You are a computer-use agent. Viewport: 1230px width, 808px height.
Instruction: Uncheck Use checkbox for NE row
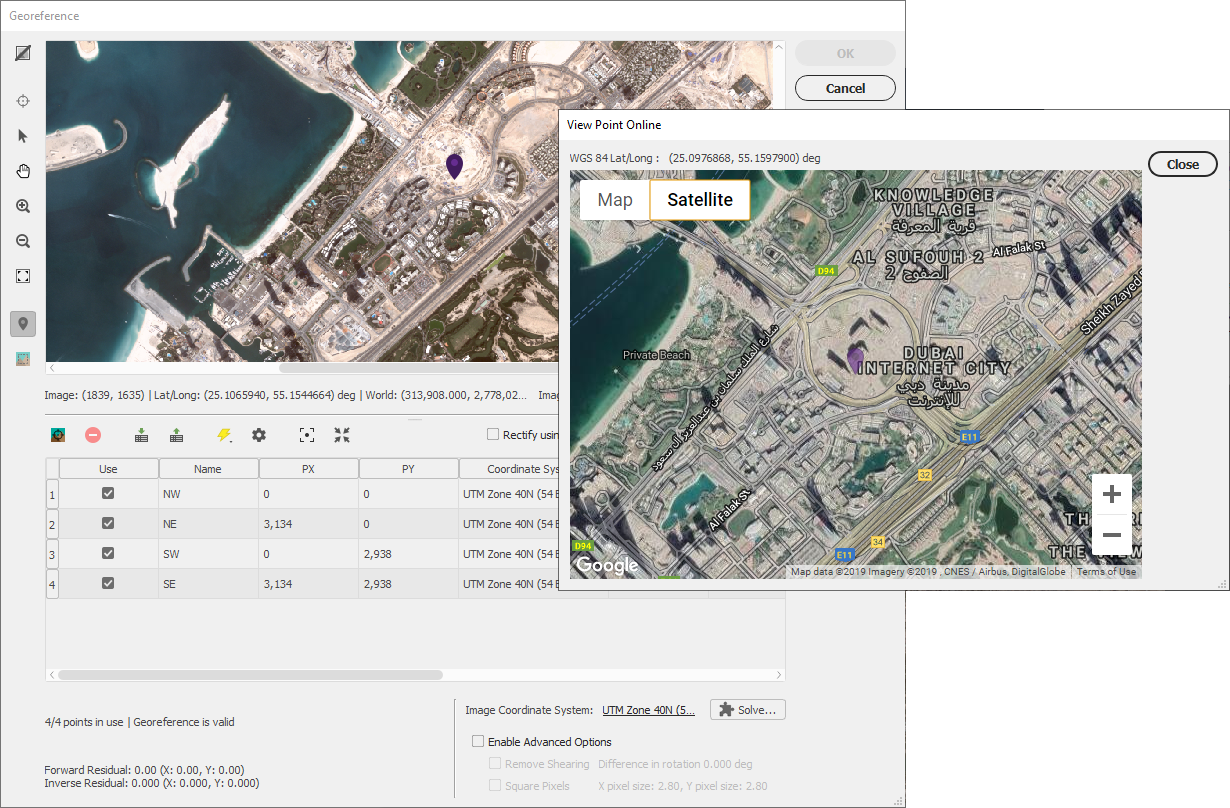[x=108, y=523]
